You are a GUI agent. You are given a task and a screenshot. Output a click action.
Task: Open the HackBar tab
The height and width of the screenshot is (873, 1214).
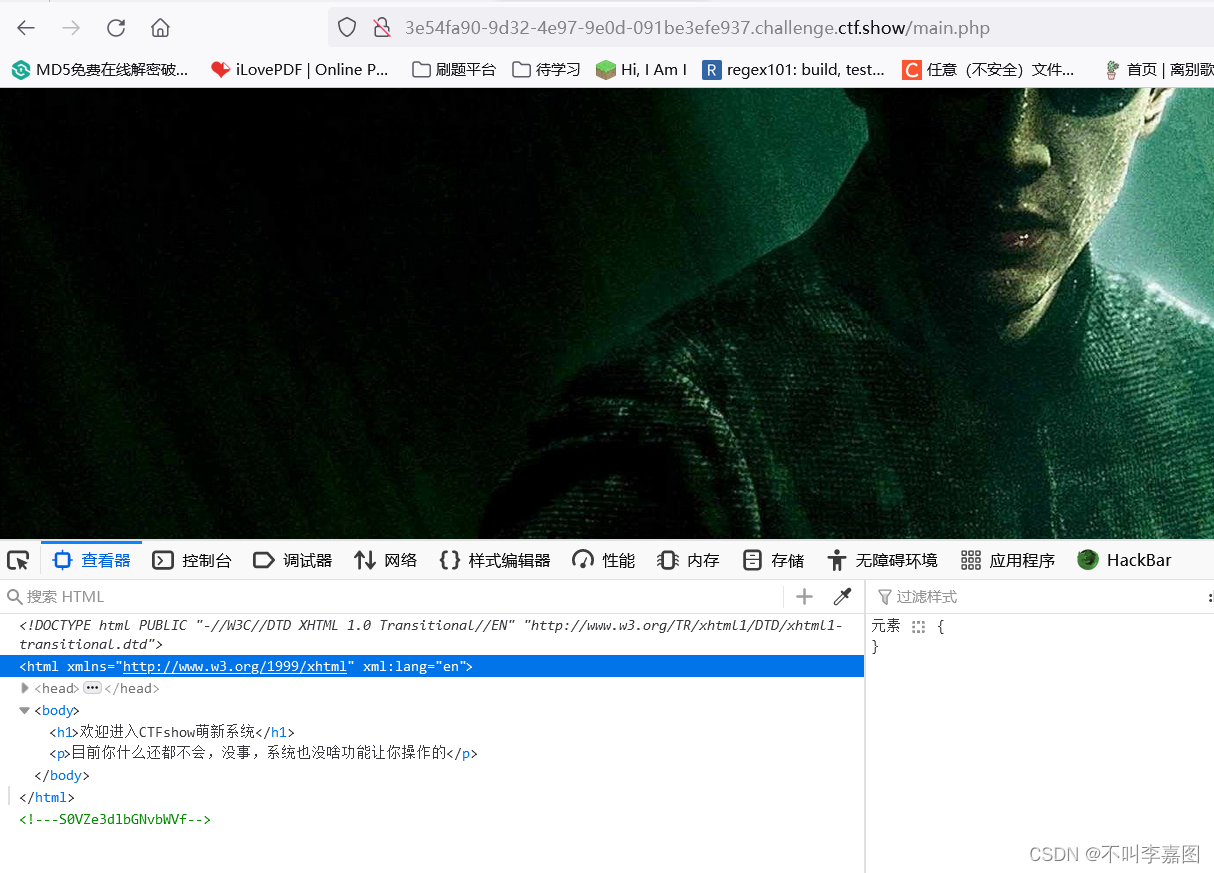tap(1124, 560)
